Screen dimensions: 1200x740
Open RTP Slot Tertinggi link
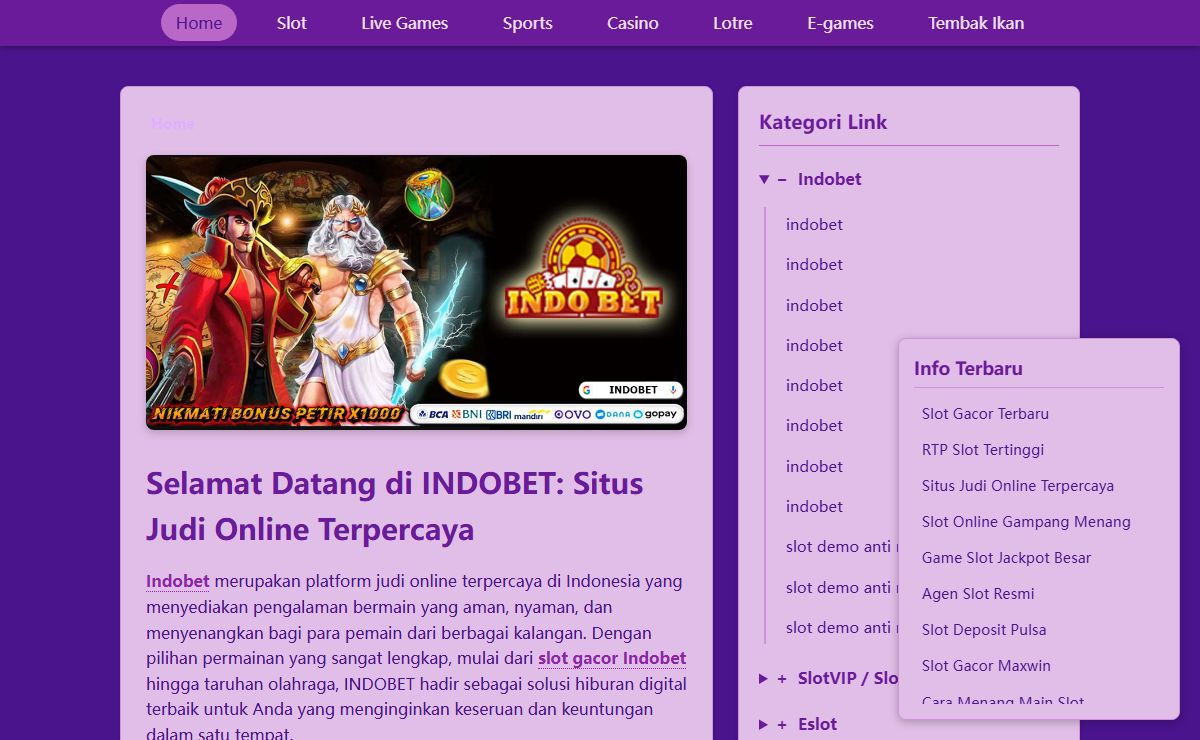pos(983,449)
